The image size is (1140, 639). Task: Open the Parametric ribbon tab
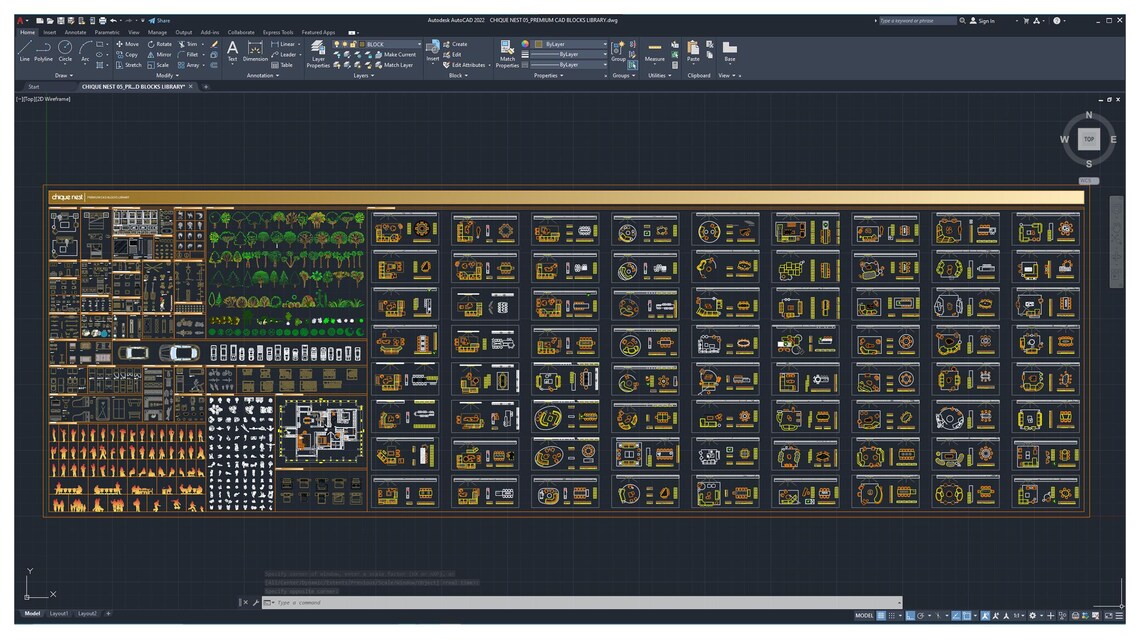click(x=105, y=31)
